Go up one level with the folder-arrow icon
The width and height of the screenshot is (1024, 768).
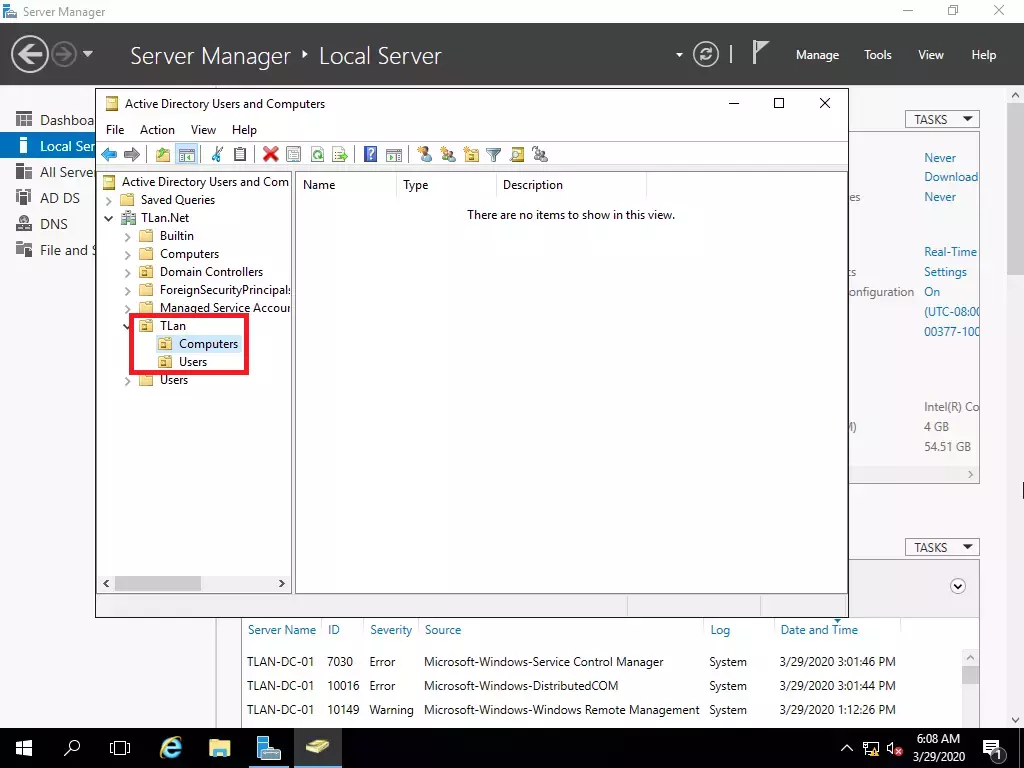click(x=163, y=155)
